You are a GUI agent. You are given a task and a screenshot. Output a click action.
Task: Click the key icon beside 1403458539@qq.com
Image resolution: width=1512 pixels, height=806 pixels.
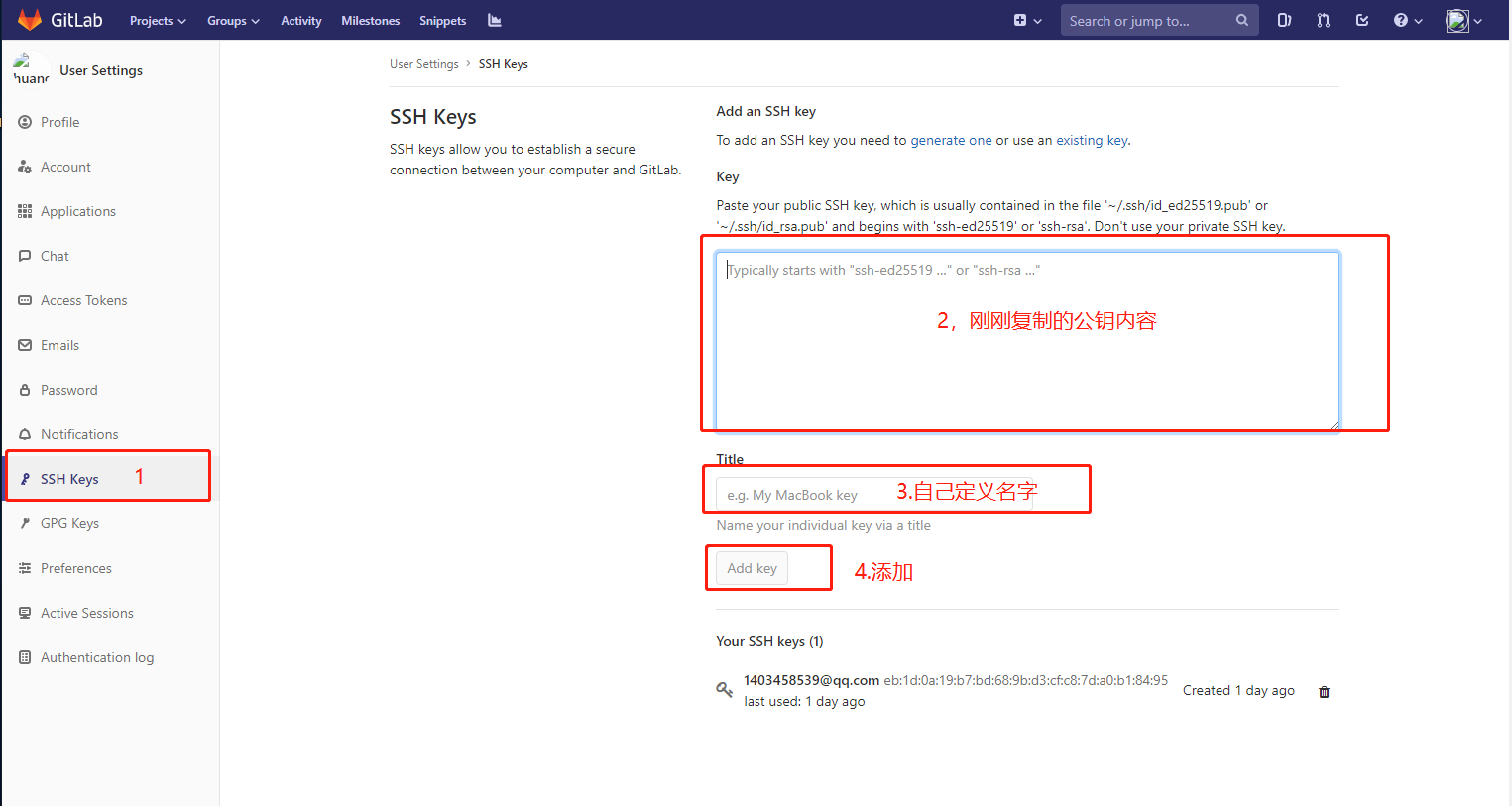[x=725, y=689]
